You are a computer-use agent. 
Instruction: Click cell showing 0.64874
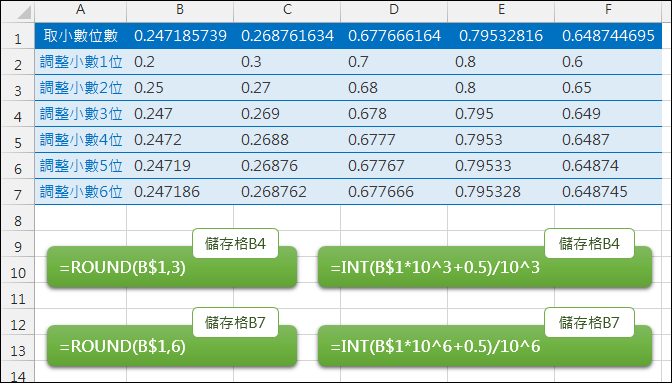pos(608,166)
